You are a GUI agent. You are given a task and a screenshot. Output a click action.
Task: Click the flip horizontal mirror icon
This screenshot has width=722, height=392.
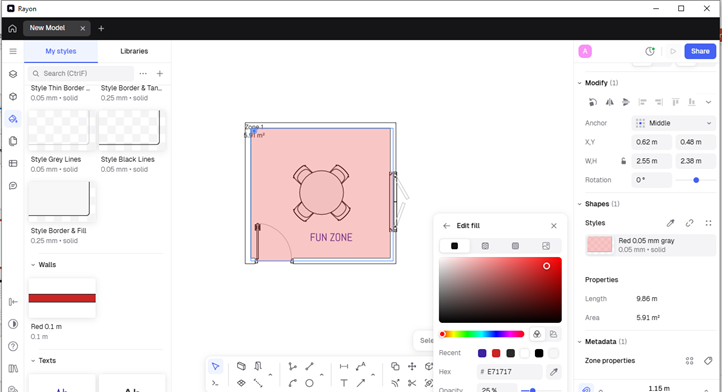click(x=610, y=102)
